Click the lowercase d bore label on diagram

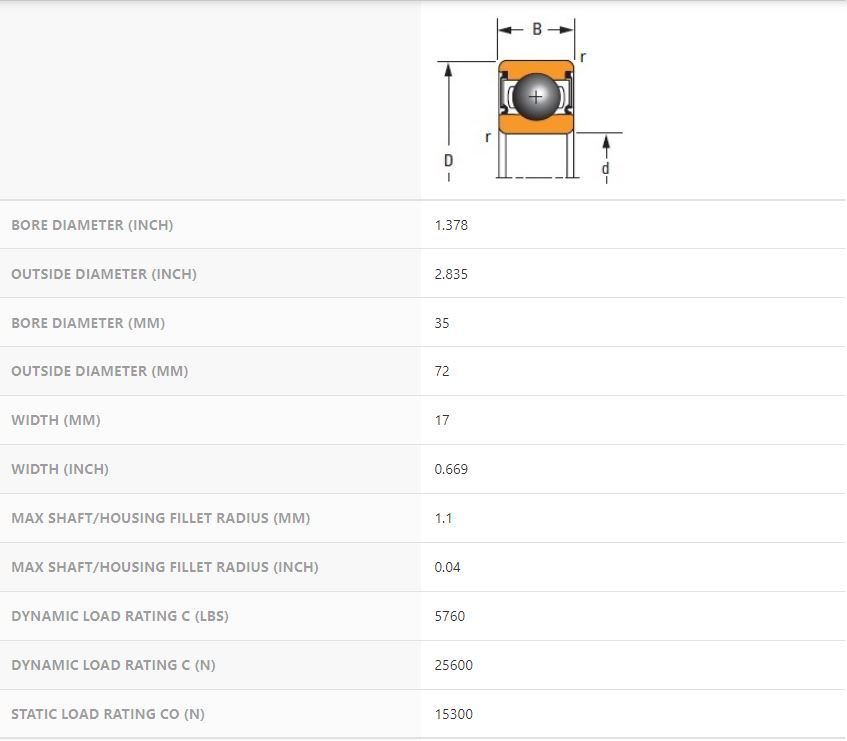605,169
